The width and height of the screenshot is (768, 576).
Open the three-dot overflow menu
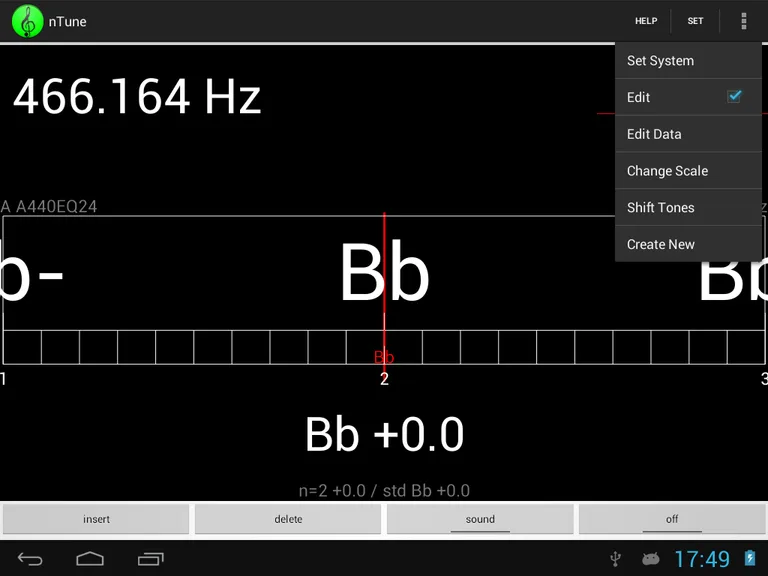click(744, 21)
